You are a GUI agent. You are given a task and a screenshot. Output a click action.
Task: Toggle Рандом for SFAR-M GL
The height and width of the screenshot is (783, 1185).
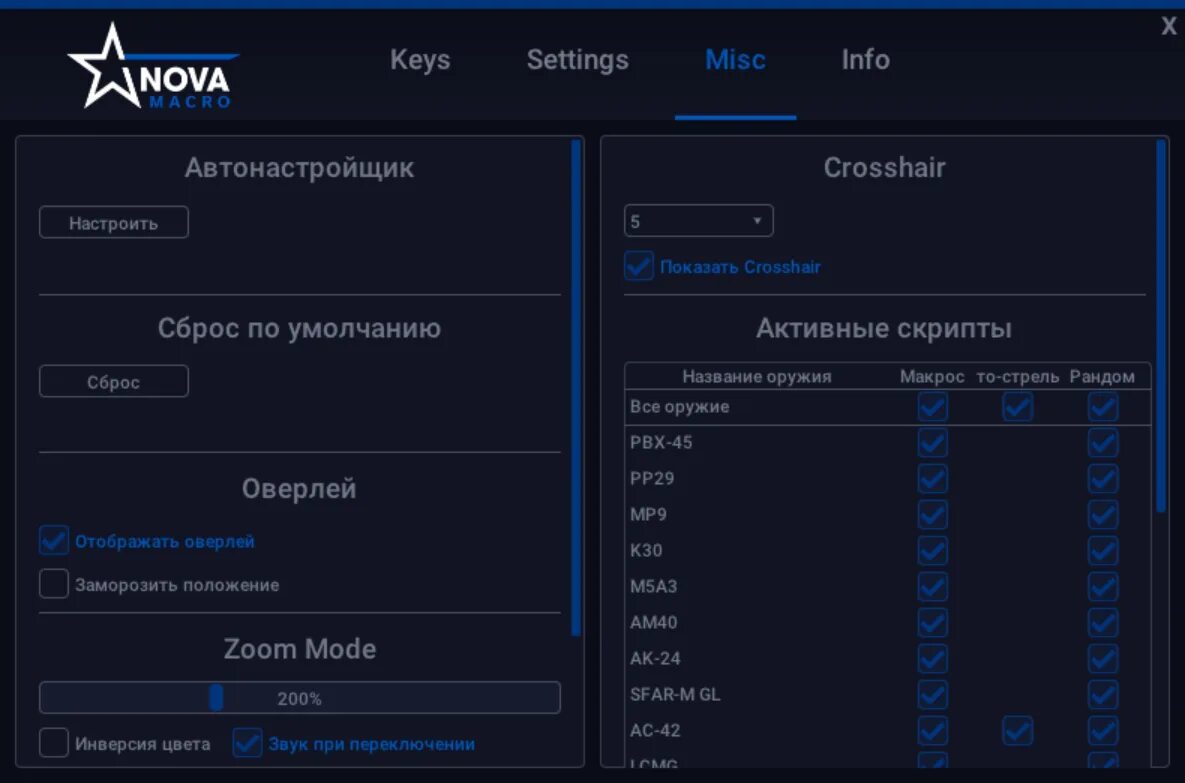tap(1102, 694)
